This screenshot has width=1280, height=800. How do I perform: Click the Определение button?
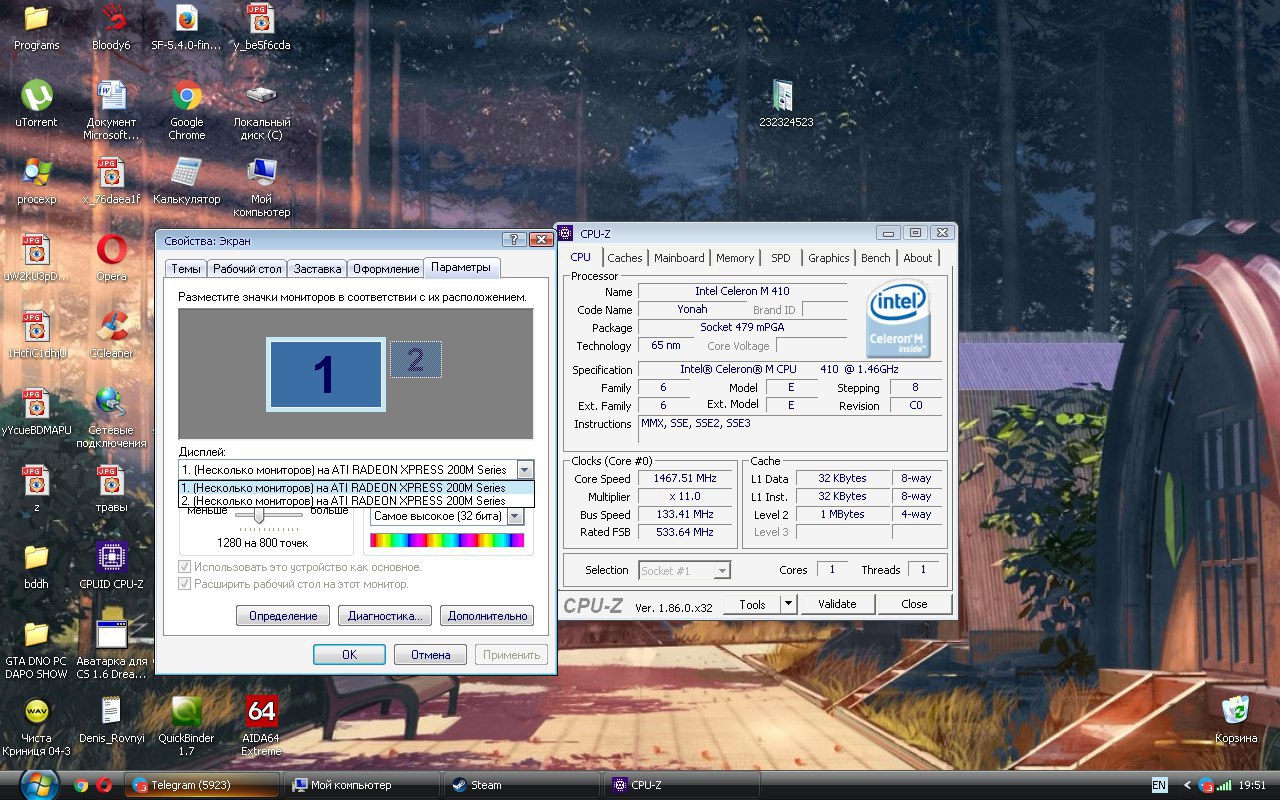[x=283, y=616]
